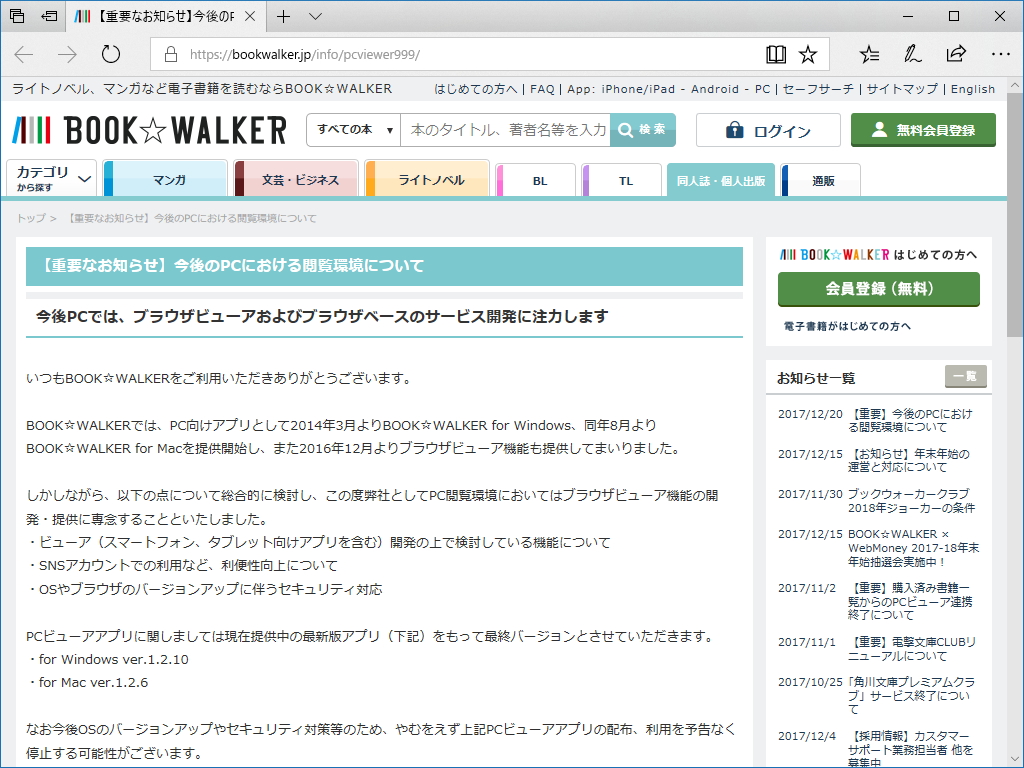Click the vertical scrollbar thumb
This screenshot has width=1024, height=768.
tap(1015, 214)
